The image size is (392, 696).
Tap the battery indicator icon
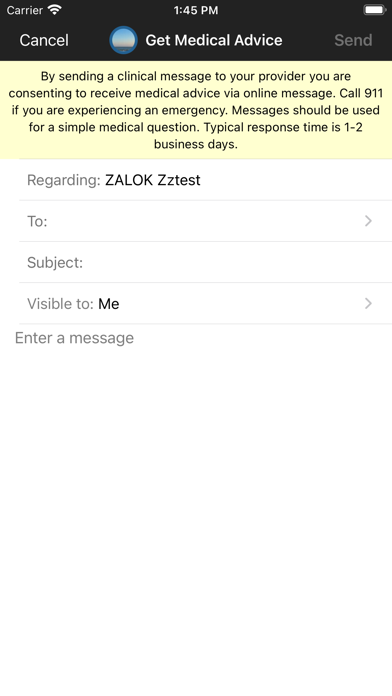(374, 10)
